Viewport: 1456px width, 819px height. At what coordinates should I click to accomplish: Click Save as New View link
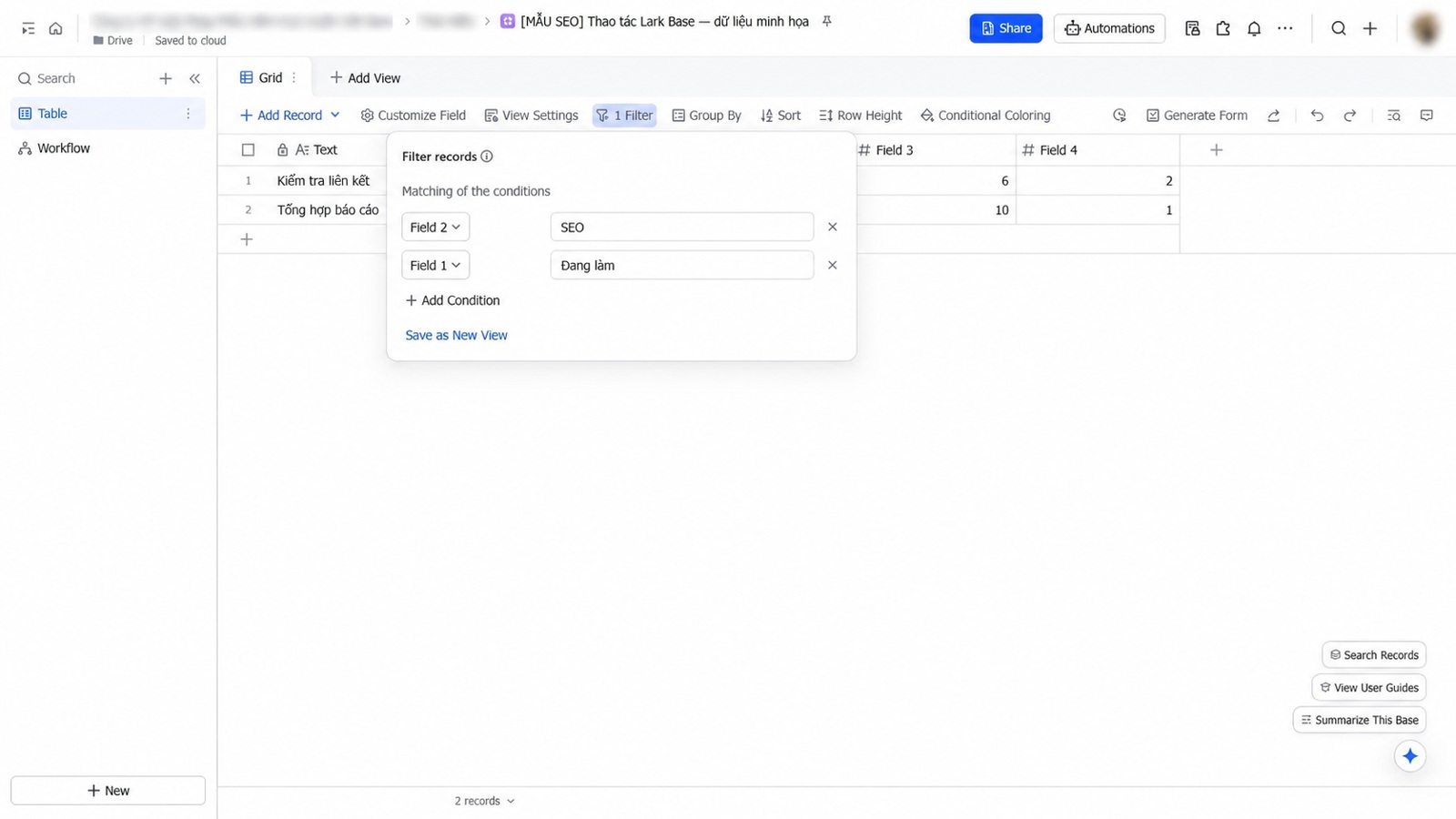pos(456,335)
